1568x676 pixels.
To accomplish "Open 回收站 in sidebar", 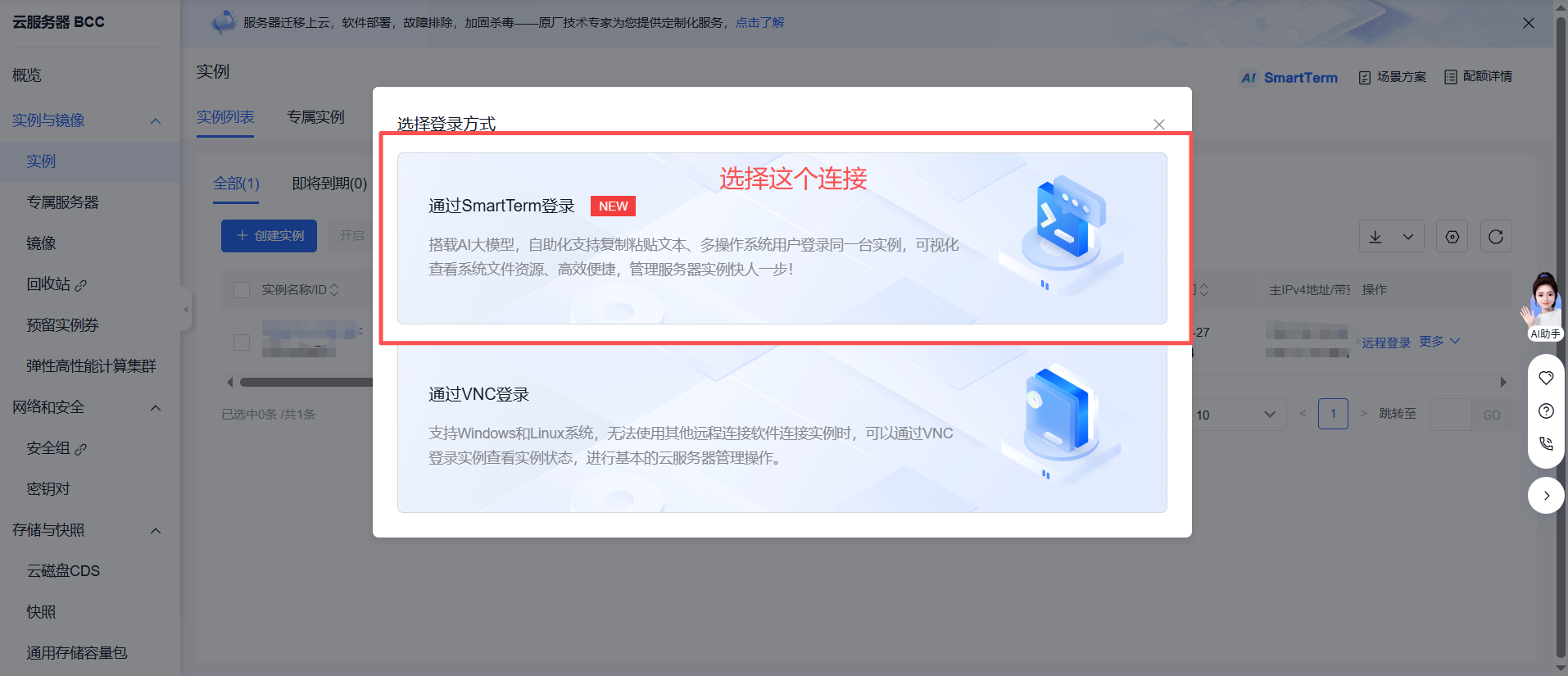I will [x=57, y=284].
